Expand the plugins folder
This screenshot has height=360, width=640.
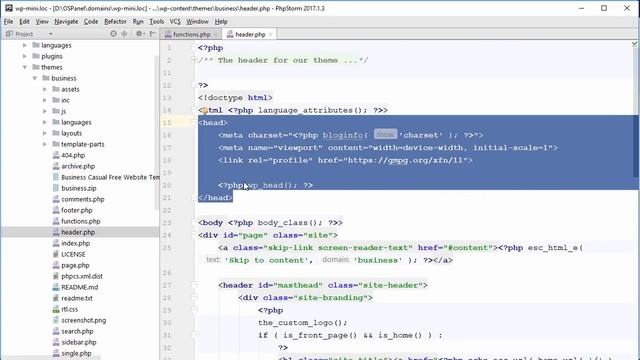[25, 56]
